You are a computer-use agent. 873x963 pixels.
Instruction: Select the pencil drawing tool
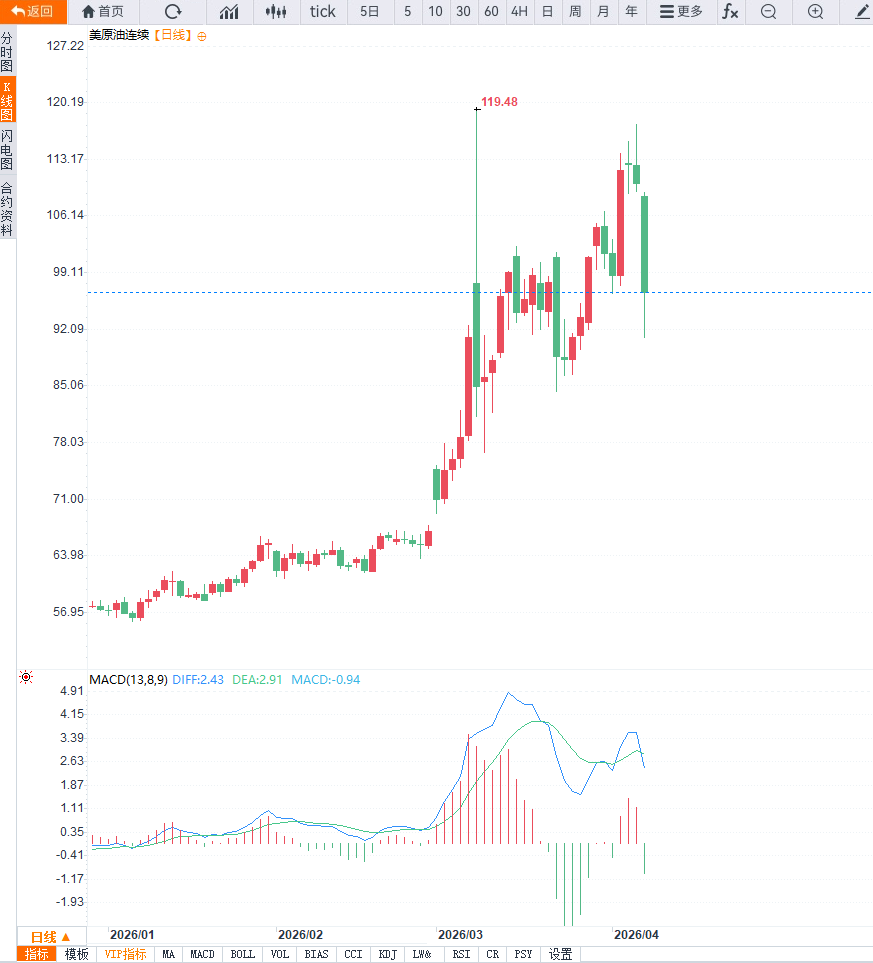click(861, 12)
